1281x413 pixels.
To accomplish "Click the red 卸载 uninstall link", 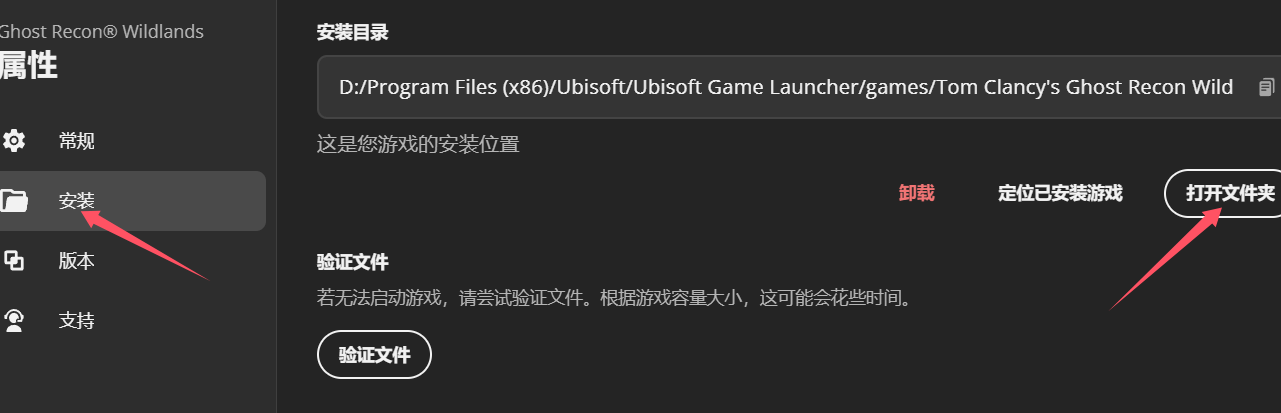I will pyautogui.click(x=916, y=193).
